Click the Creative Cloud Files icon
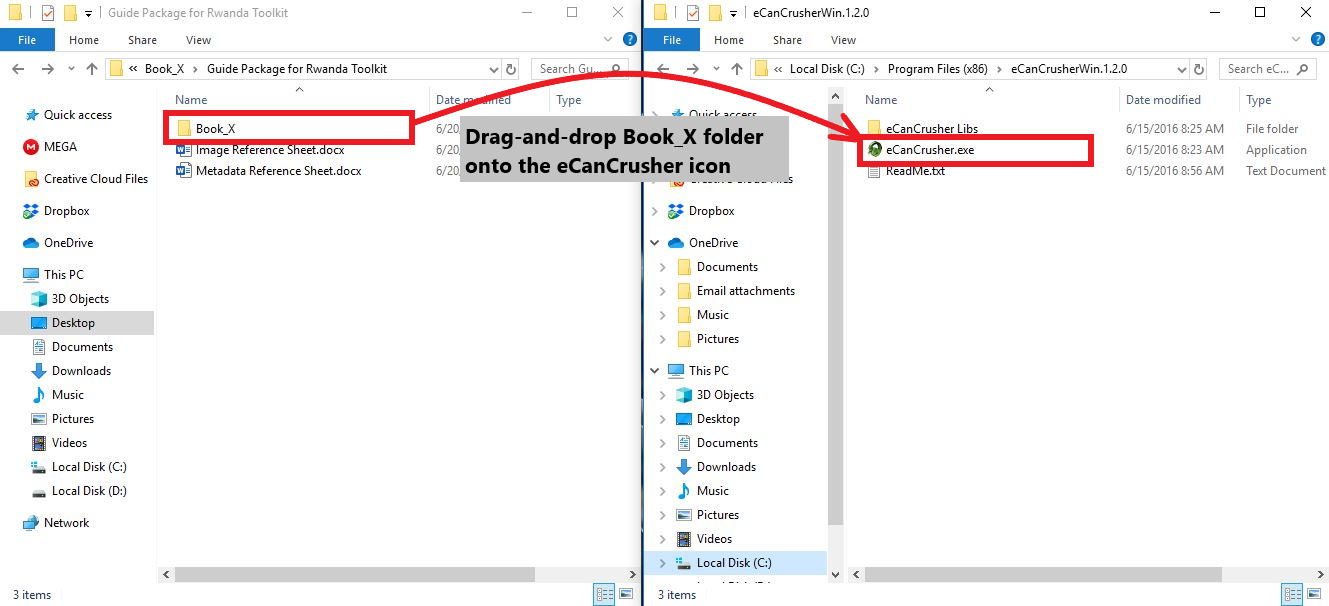 [31, 179]
